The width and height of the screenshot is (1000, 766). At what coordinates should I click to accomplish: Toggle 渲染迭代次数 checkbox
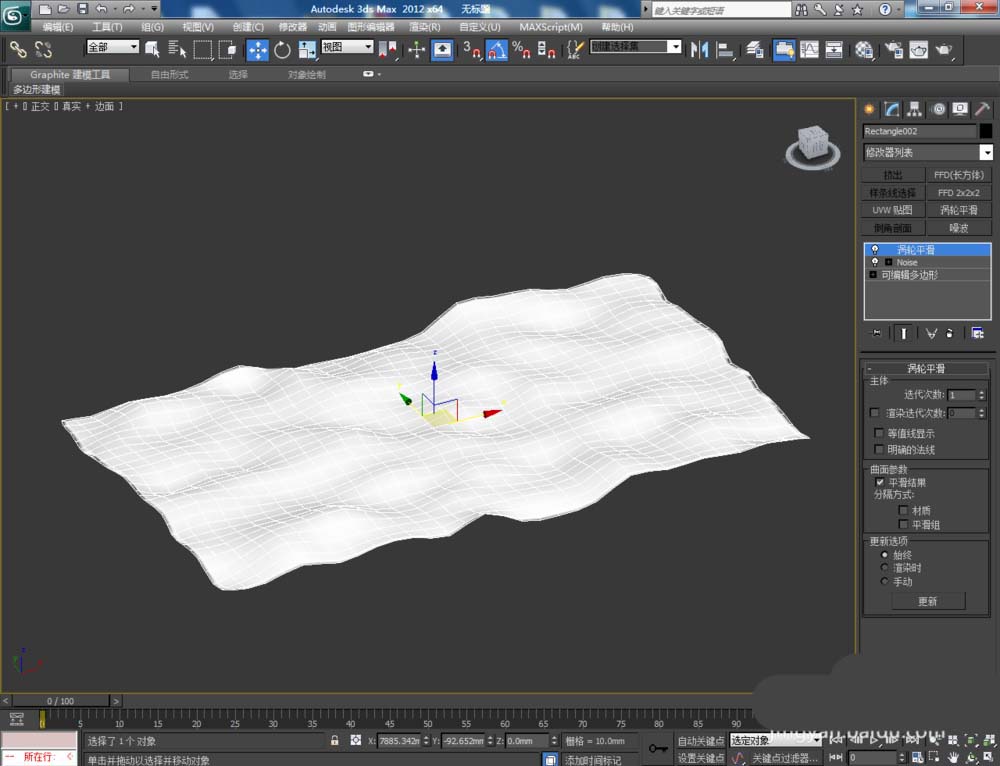[x=874, y=413]
